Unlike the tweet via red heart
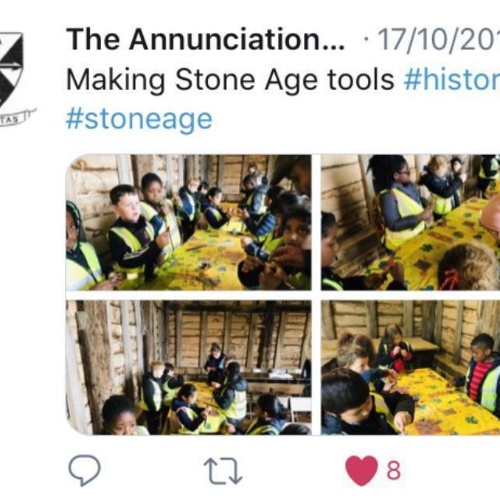 coord(362,471)
